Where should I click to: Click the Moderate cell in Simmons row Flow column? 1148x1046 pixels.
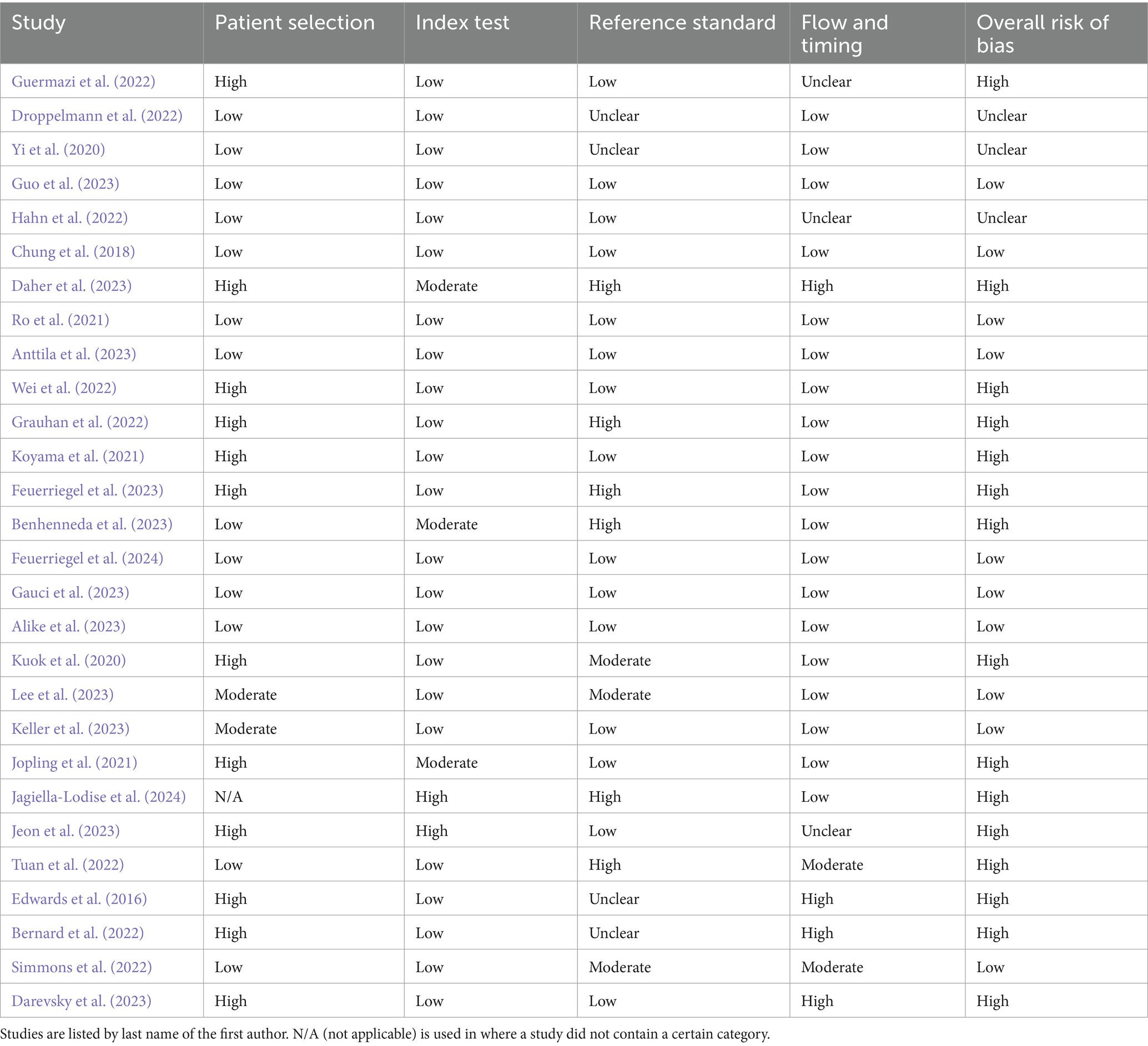coord(832,967)
